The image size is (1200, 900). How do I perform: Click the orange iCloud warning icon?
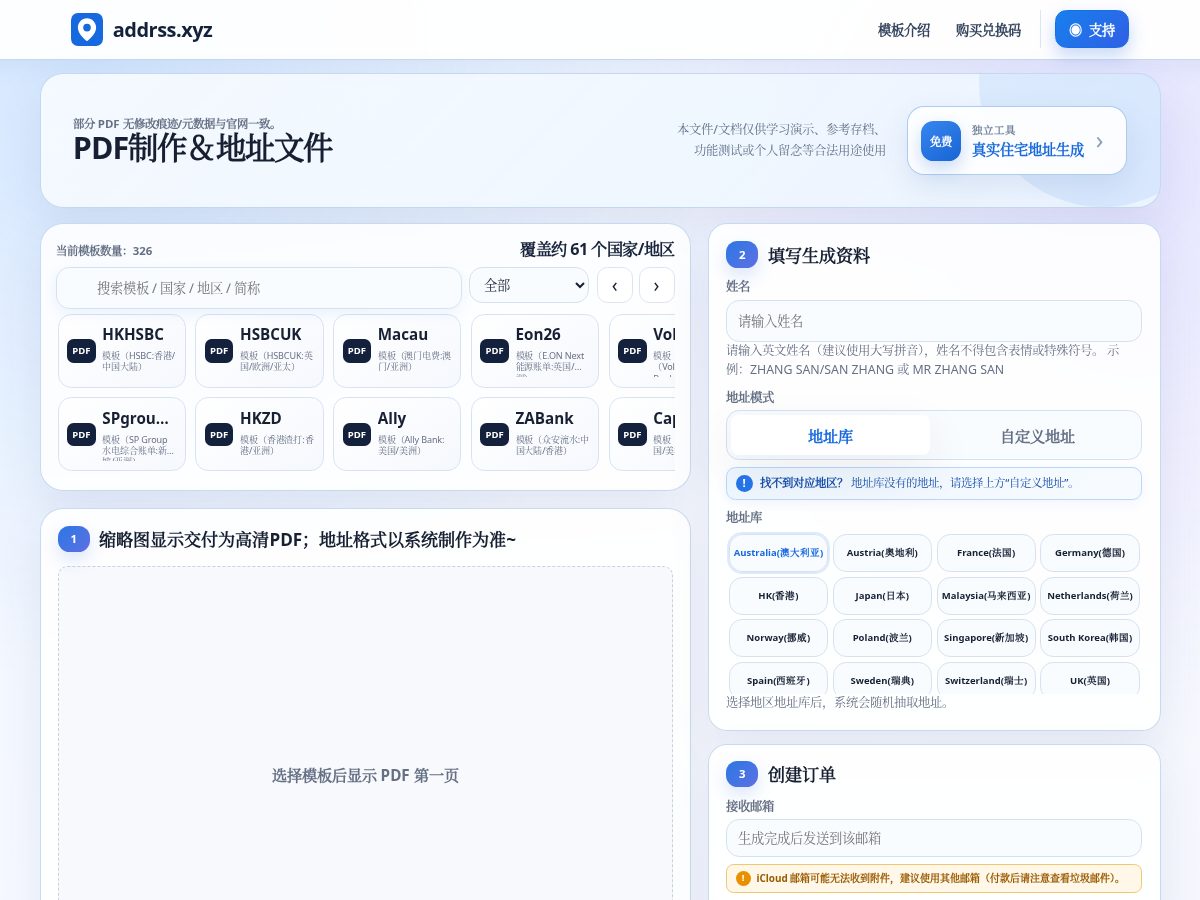coord(743,879)
